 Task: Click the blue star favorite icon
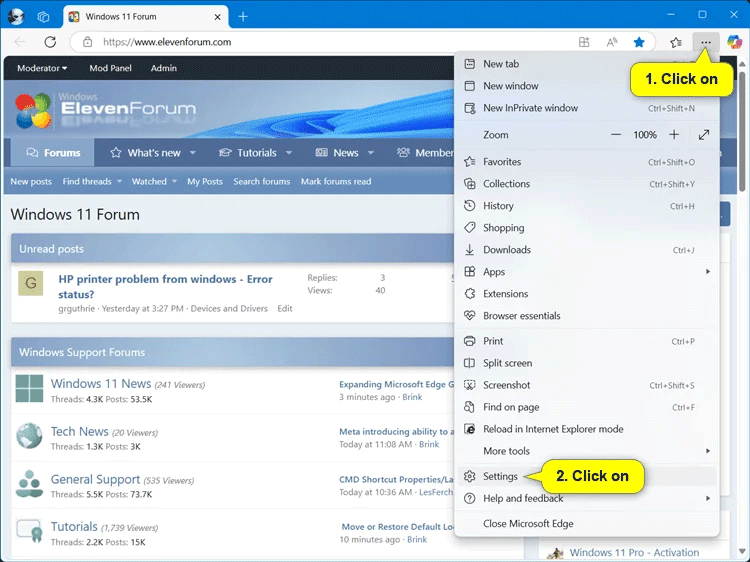(639, 42)
